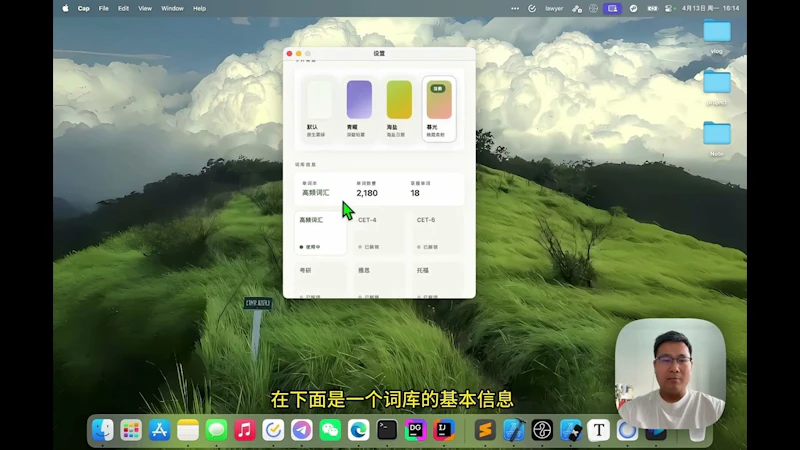Click the battery status icon
The height and width of the screenshot is (450, 800).
pyautogui.click(x=652, y=8)
